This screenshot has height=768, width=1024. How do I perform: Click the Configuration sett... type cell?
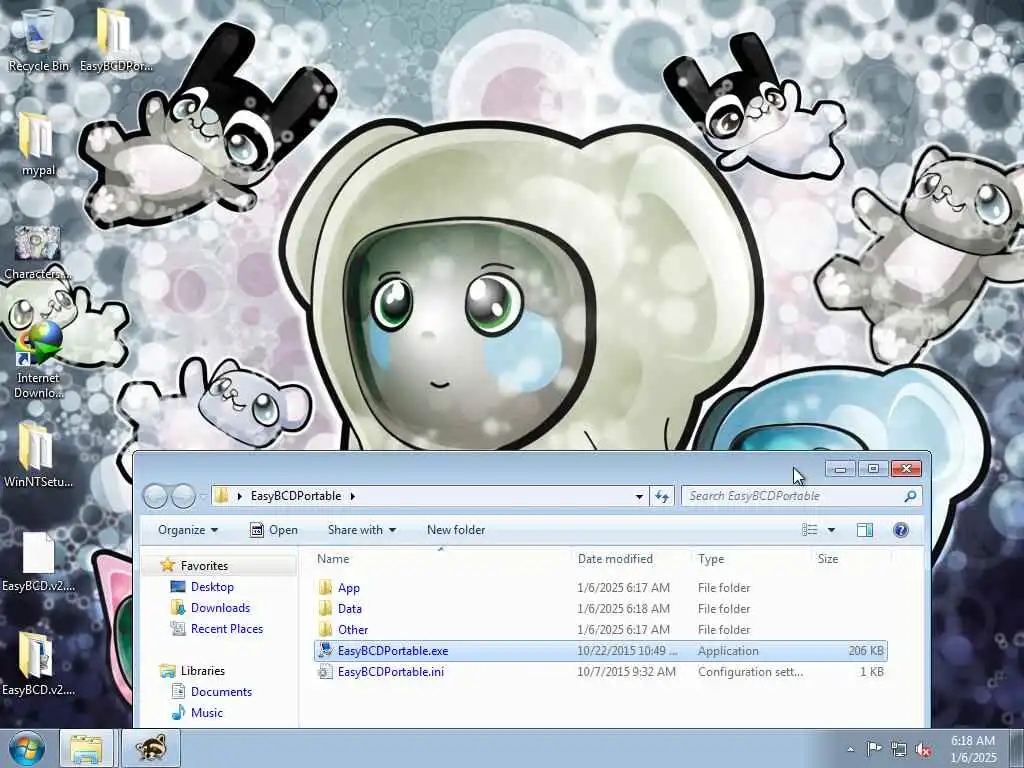[x=750, y=671]
